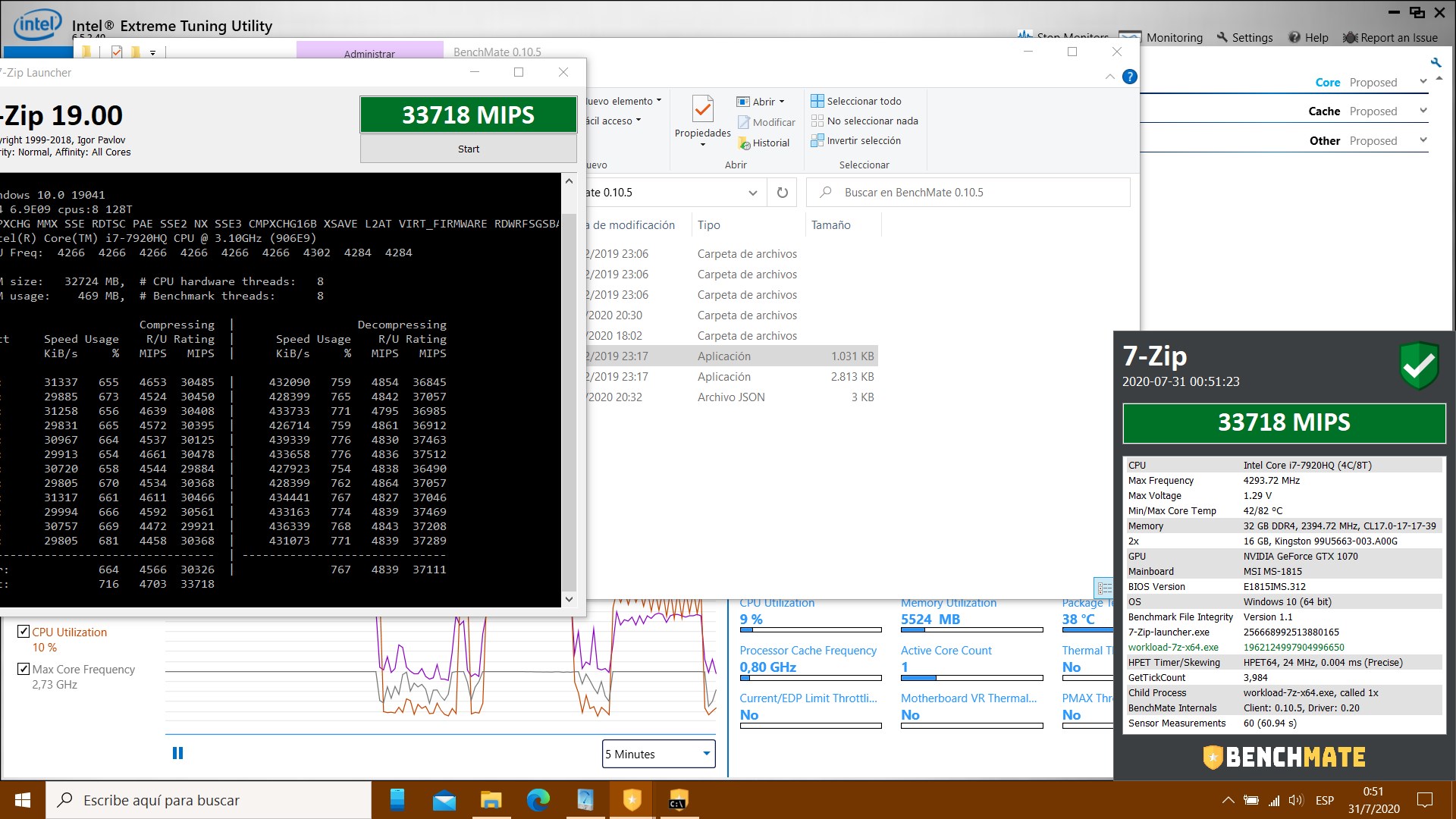Show hidden system tray icons

1228,800
